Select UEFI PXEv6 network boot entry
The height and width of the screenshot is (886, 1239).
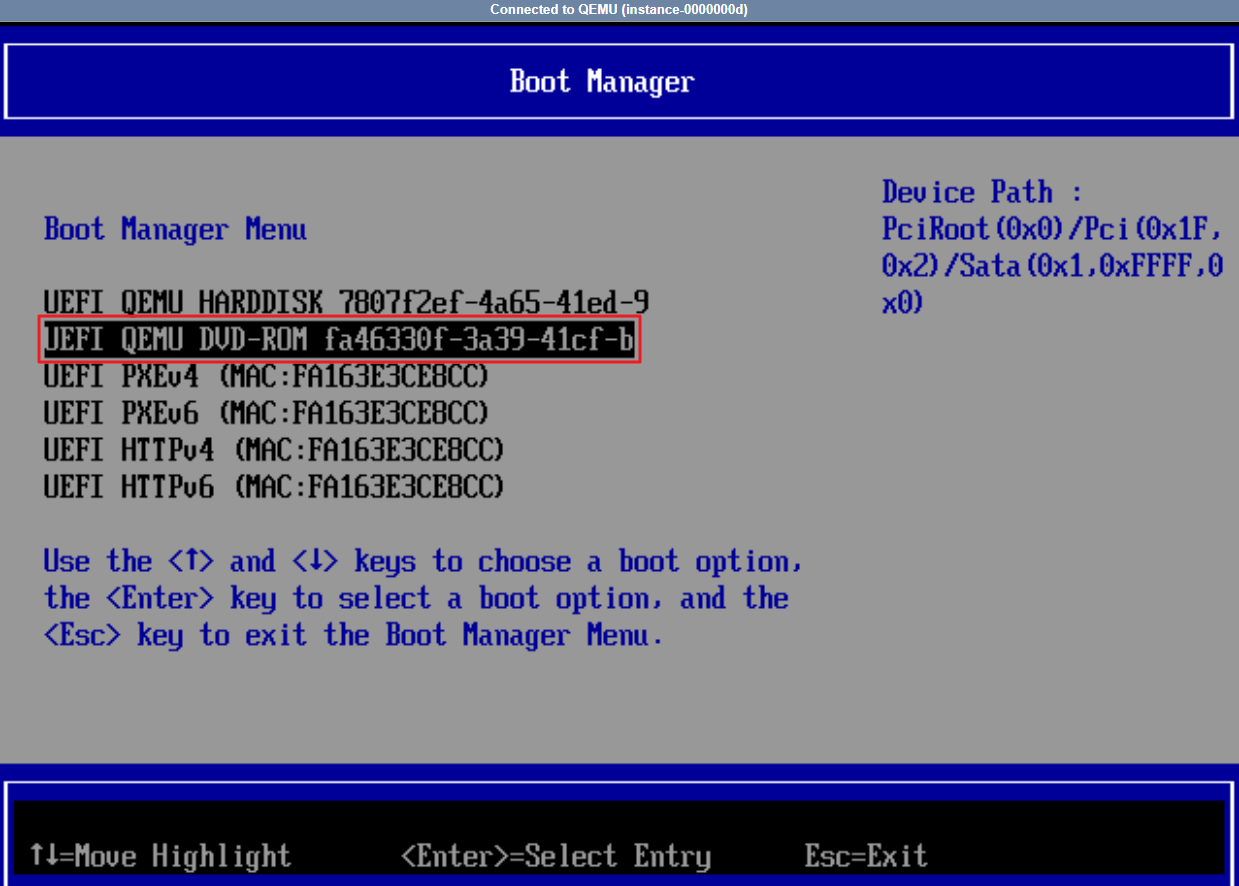265,412
